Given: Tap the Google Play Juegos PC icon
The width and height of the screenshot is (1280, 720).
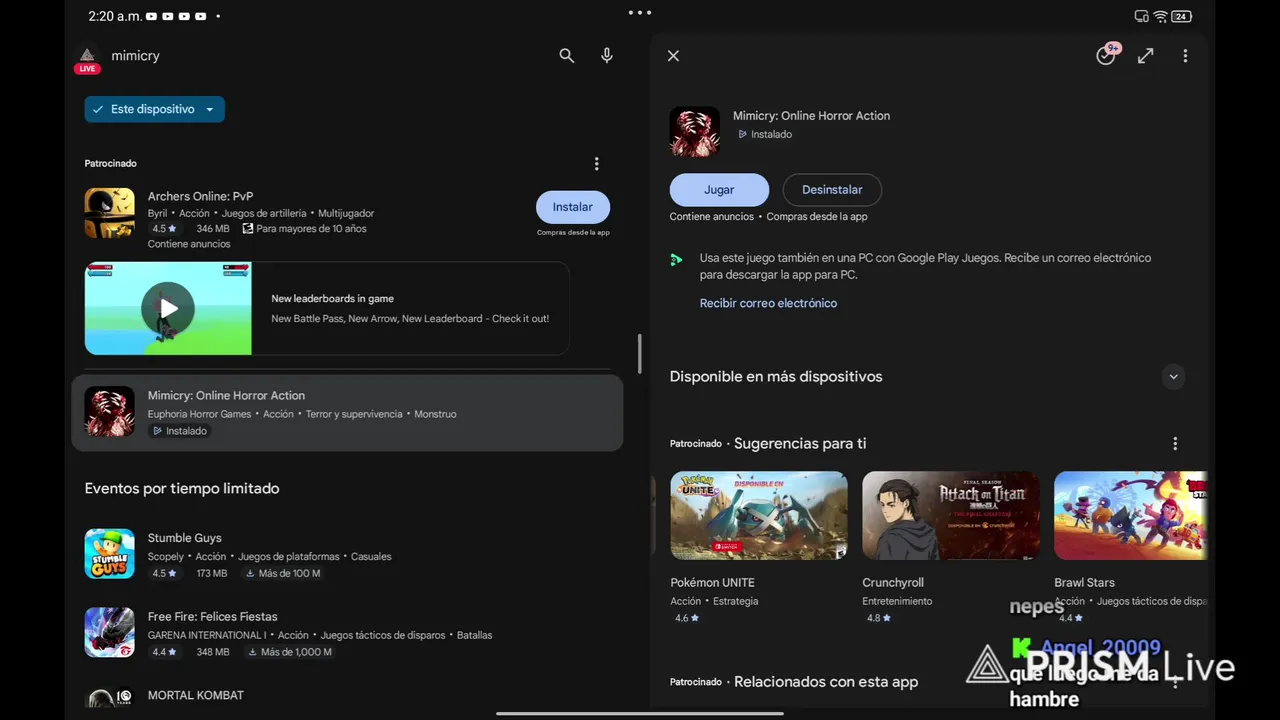Looking at the screenshot, I should pos(677,260).
